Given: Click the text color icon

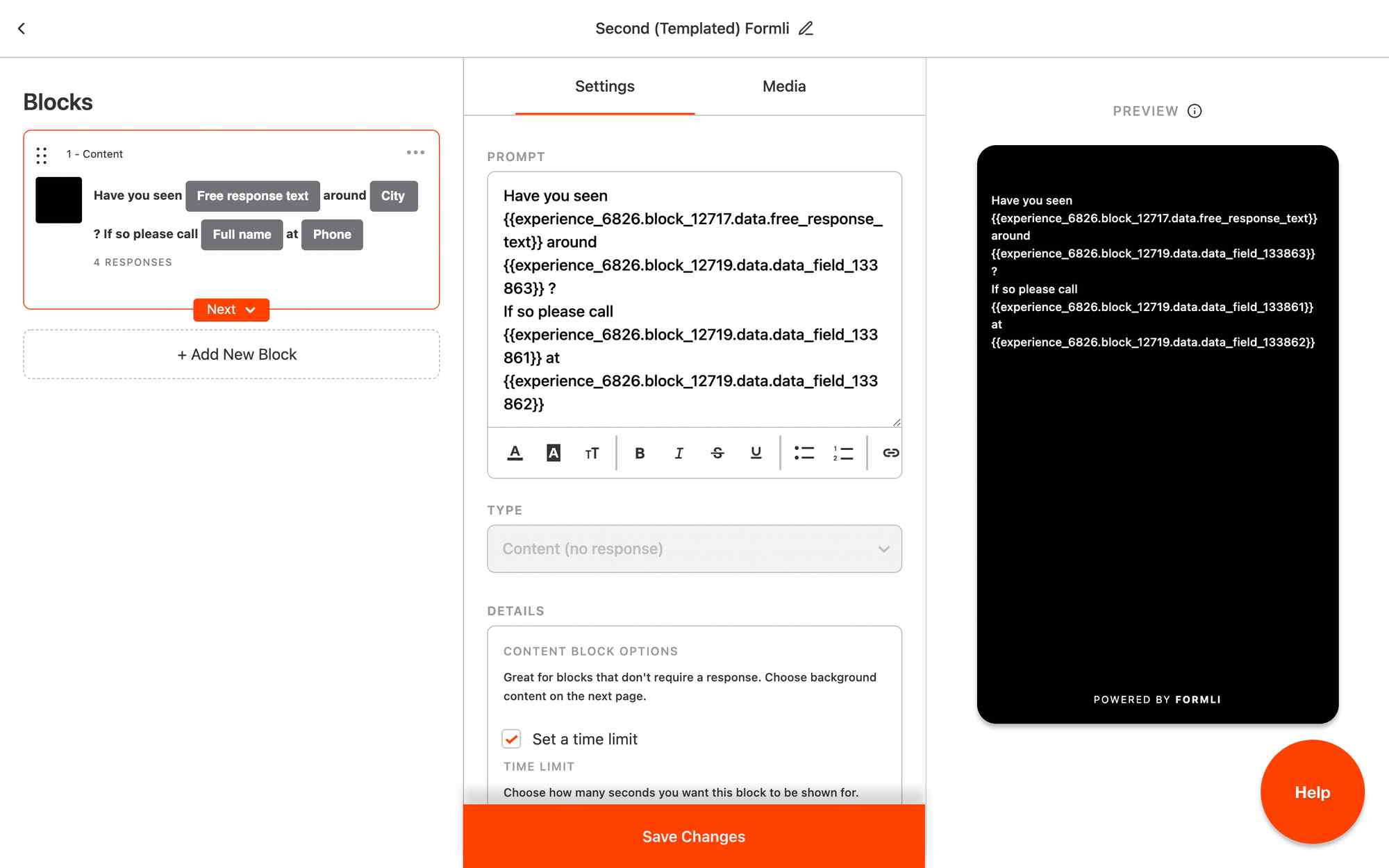Looking at the screenshot, I should (515, 453).
